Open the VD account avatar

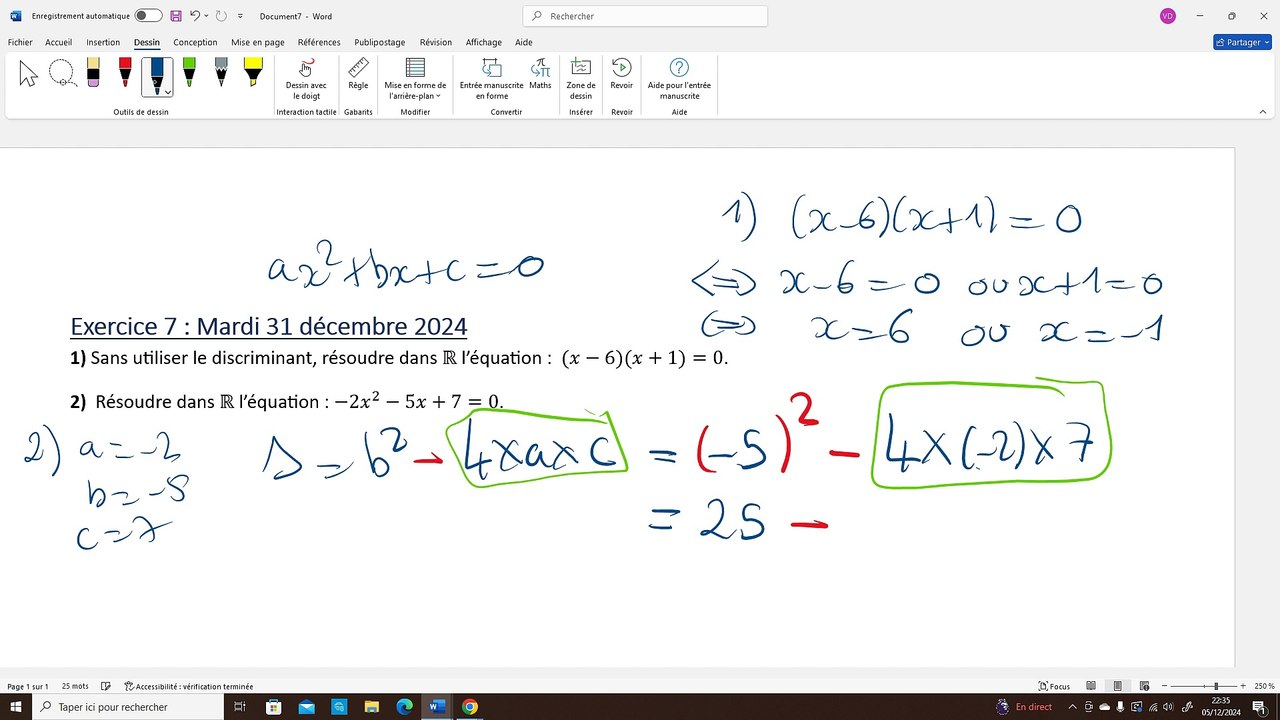tap(1168, 16)
